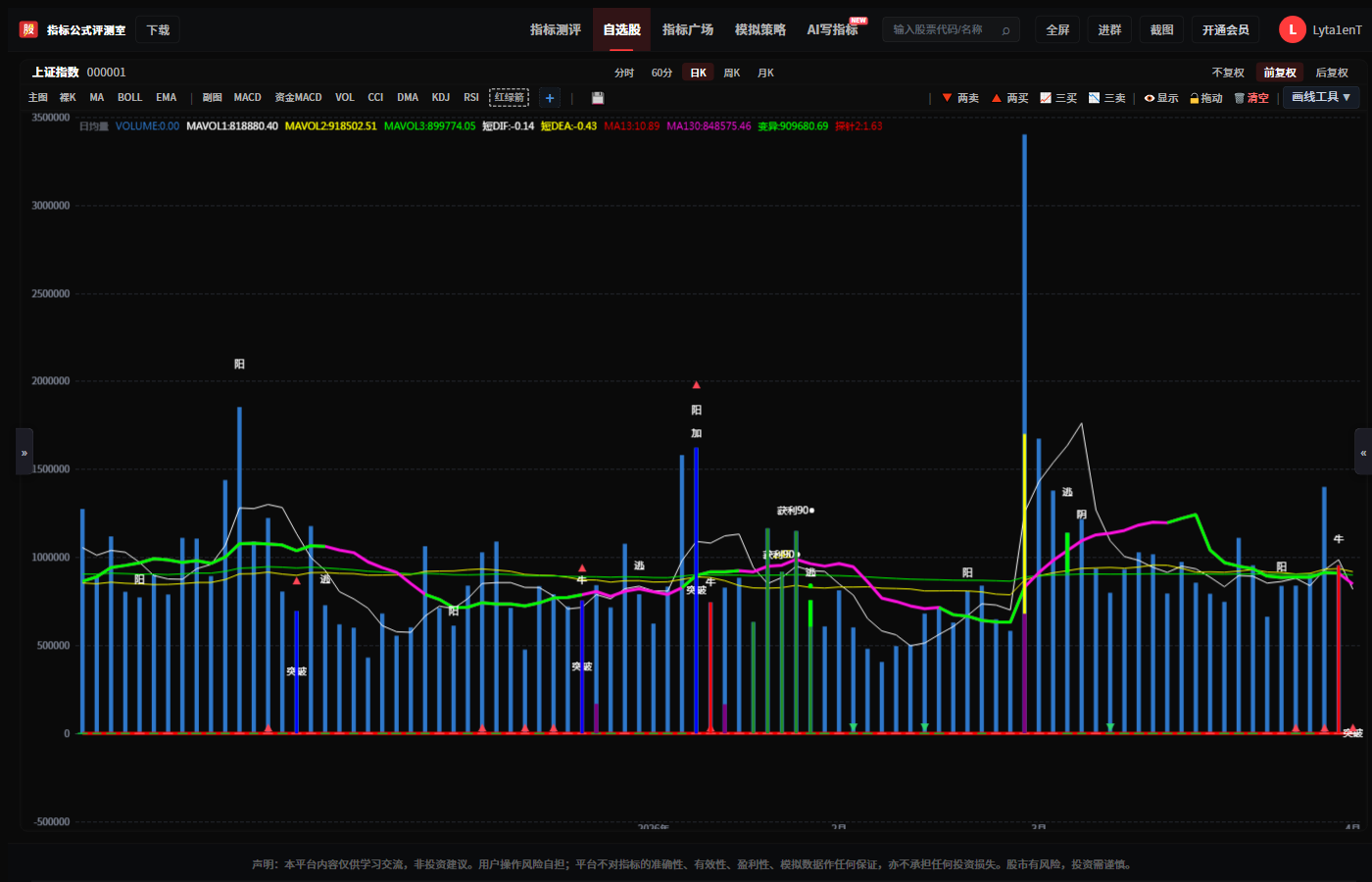Screen dimensions: 1372x882
Task: Click the 上证指数 stock name
Action: tap(55, 73)
